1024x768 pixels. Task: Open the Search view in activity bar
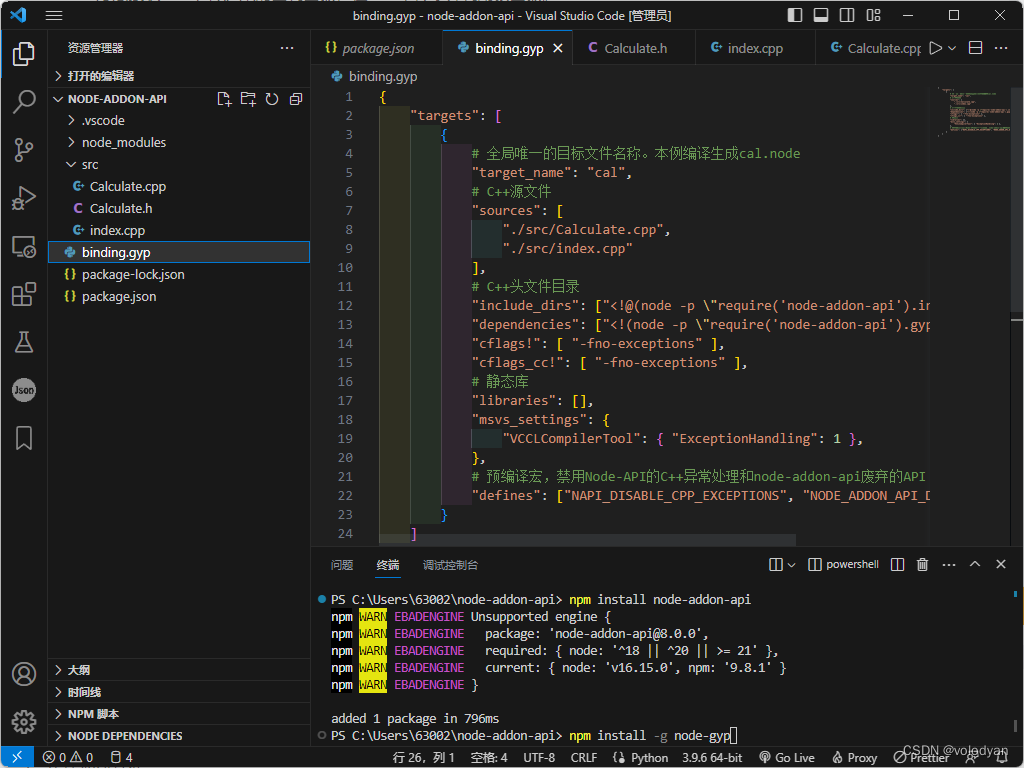pyautogui.click(x=24, y=101)
